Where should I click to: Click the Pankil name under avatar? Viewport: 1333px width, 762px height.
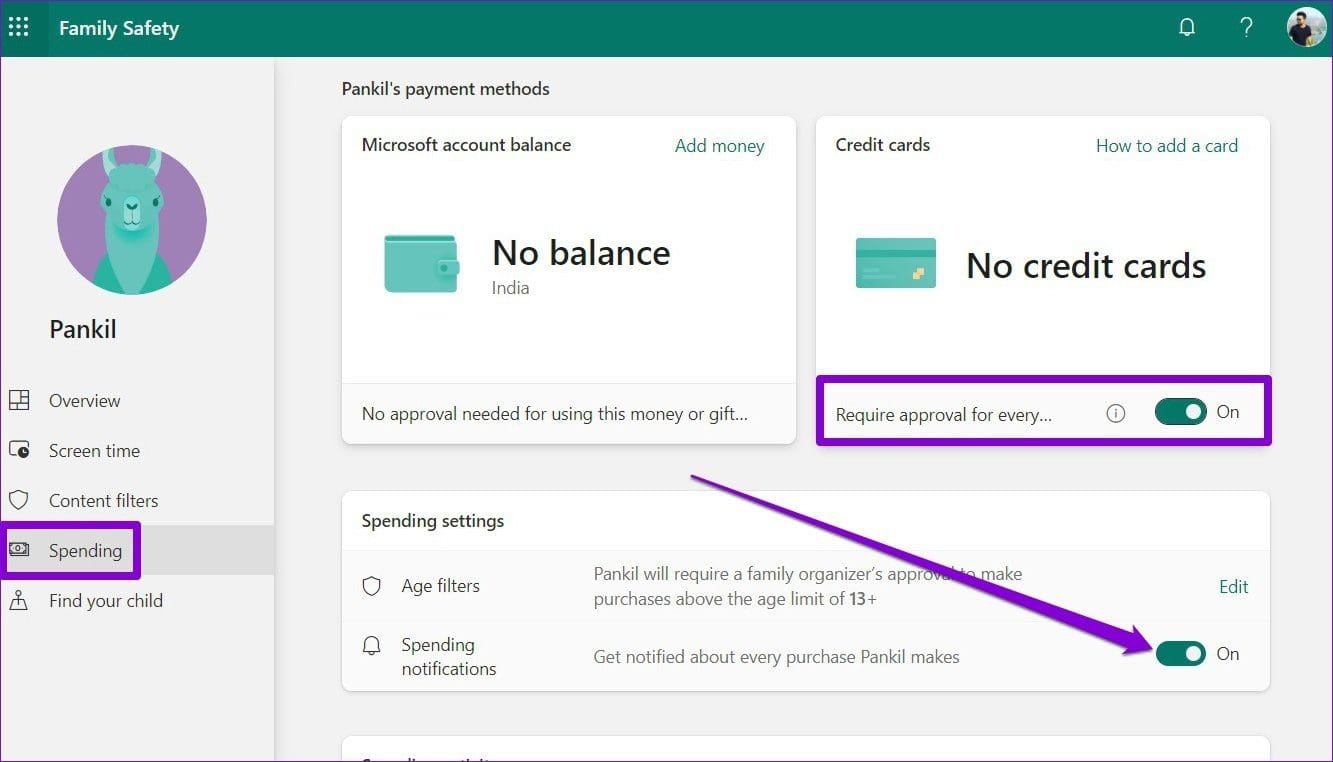coord(83,329)
